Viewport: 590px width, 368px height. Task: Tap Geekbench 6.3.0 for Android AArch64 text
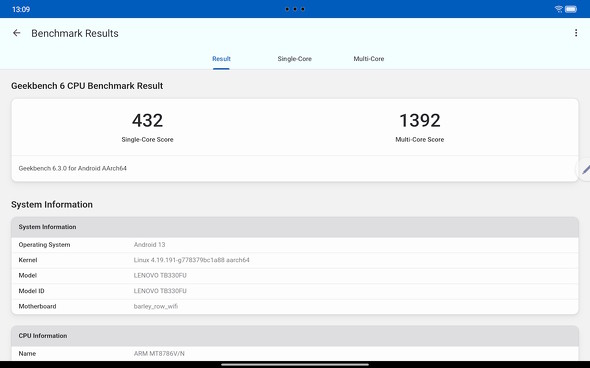pos(73,169)
